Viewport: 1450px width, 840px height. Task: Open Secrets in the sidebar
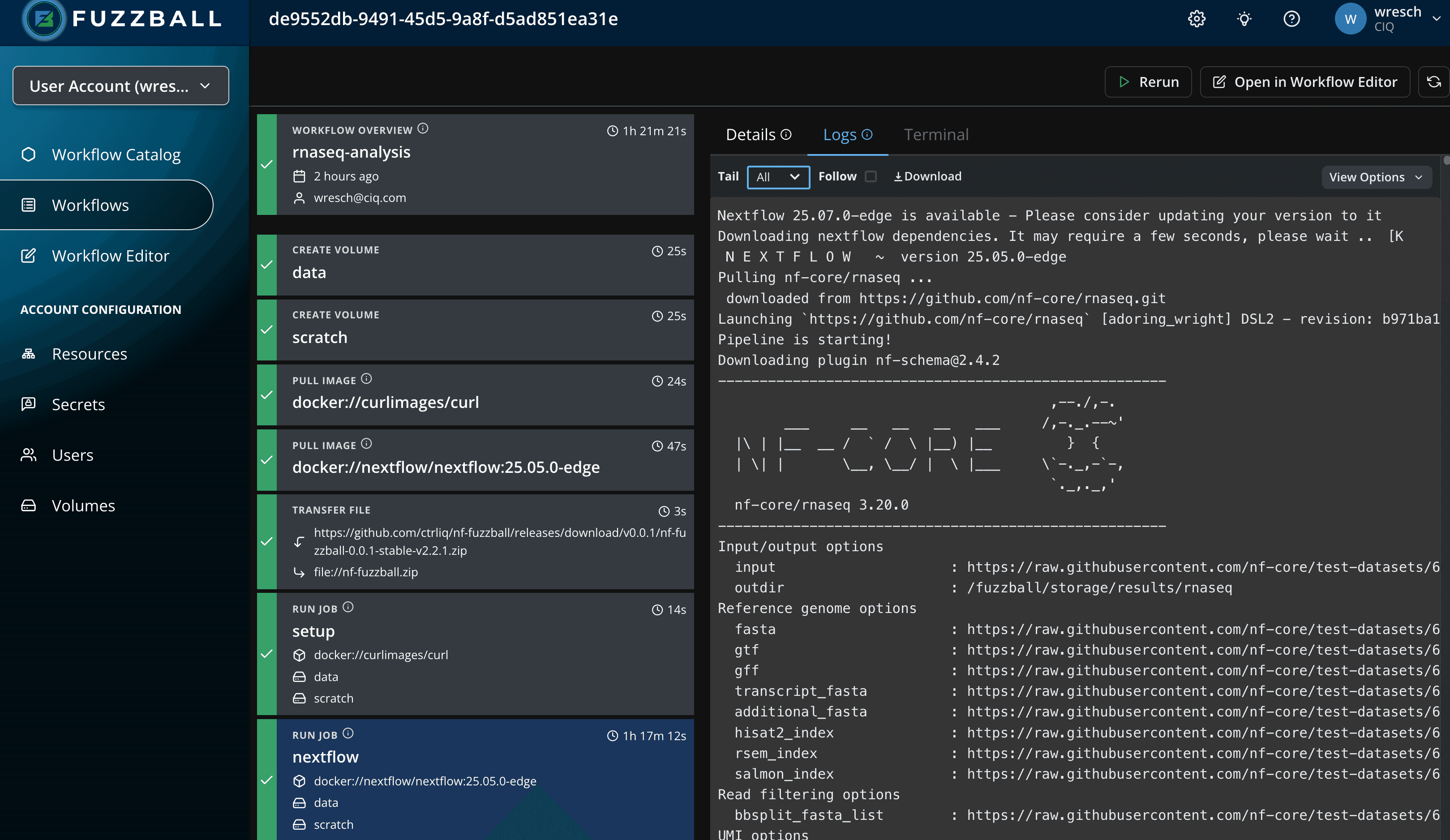78,404
